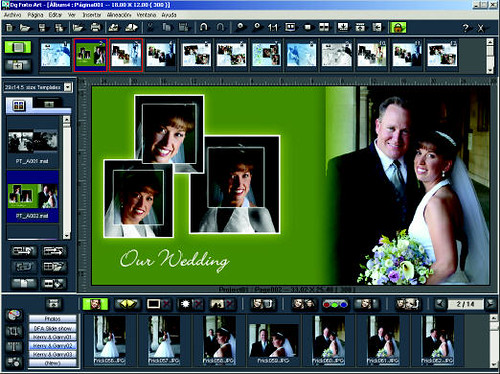Open the Ayuda menu
This screenshot has width=500, height=374.
click(x=169, y=15)
